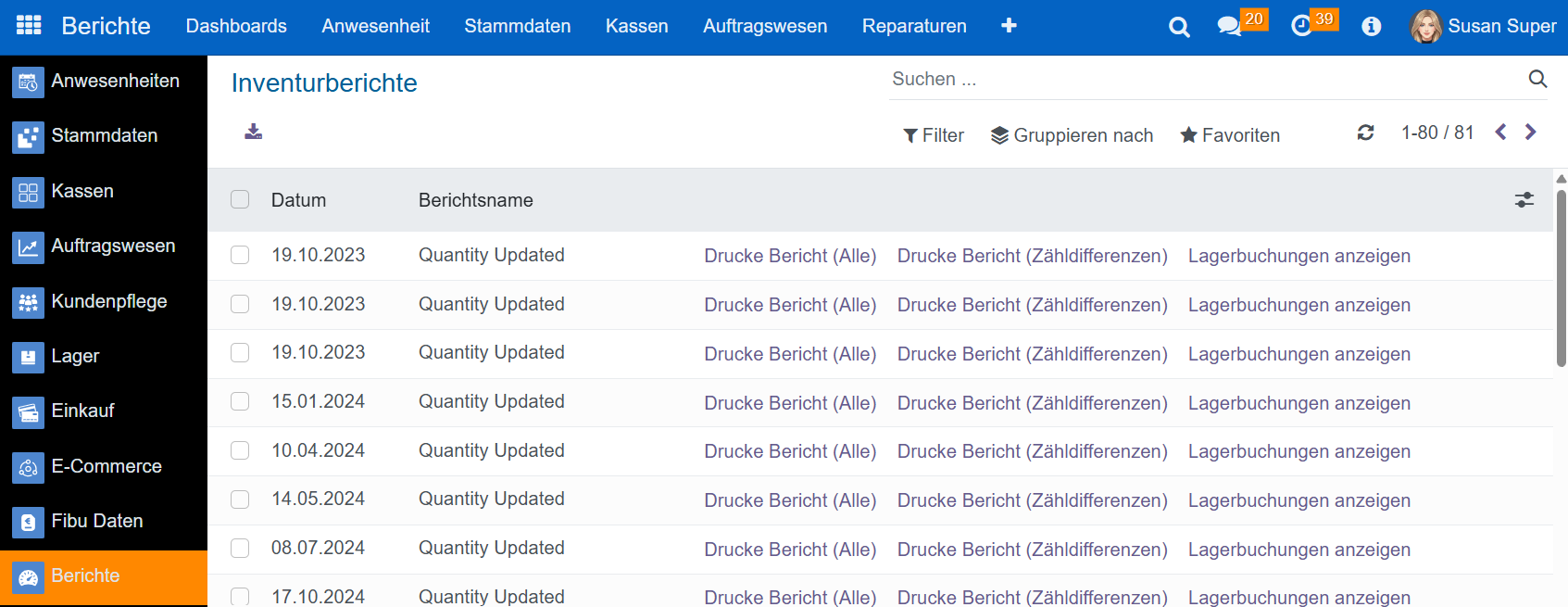Image resolution: width=1568 pixels, height=607 pixels.
Task: Check the second 19.10.2023 row checkbox
Action: click(x=240, y=304)
